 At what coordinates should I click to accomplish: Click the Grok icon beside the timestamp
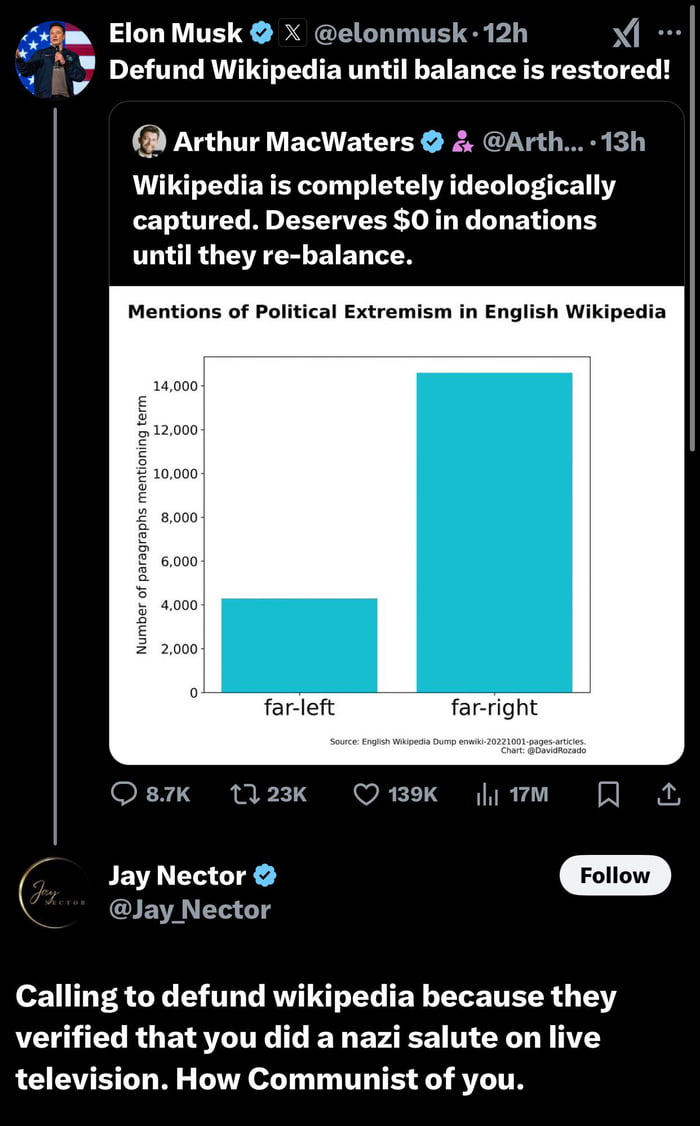pos(625,36)
